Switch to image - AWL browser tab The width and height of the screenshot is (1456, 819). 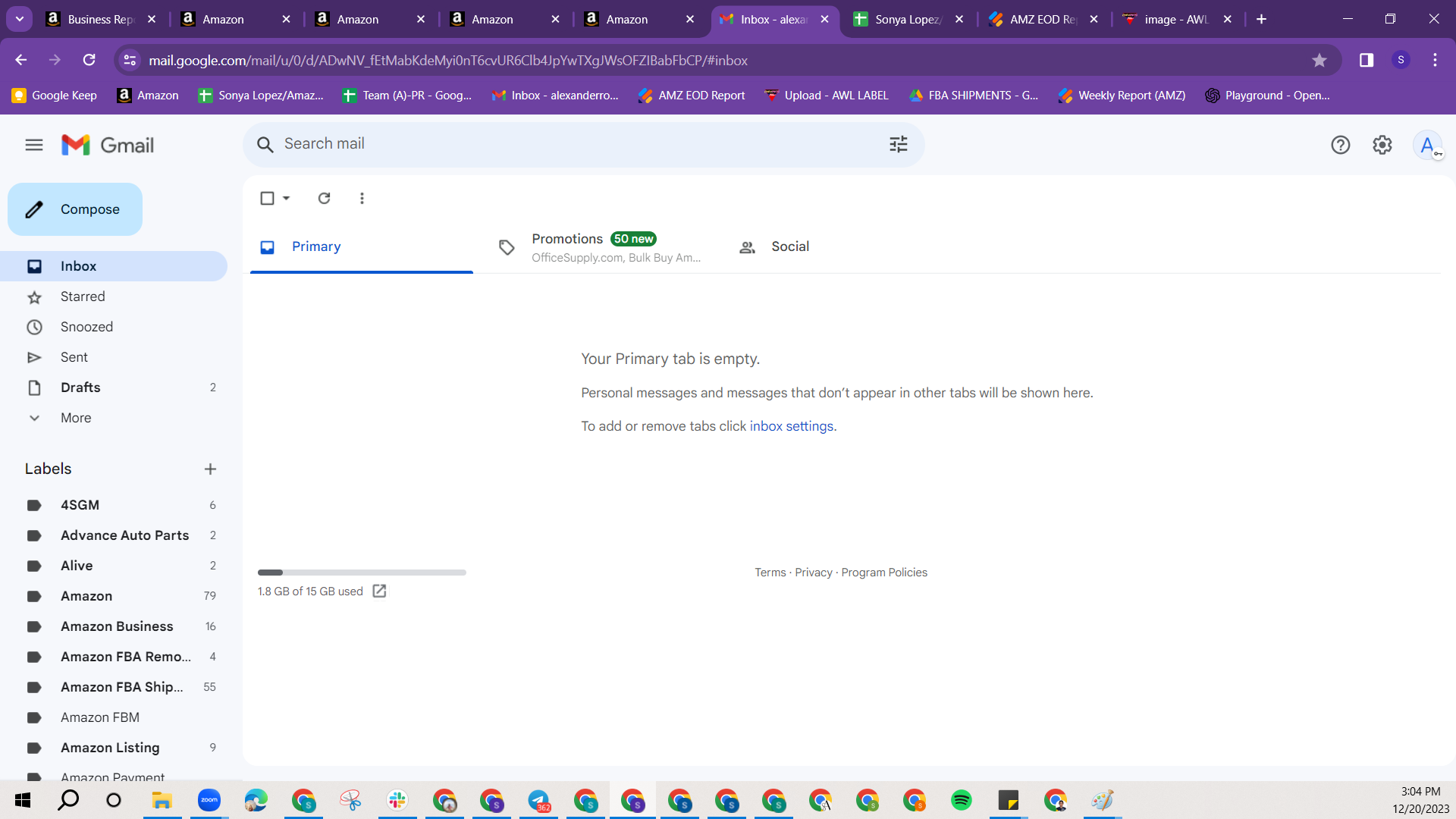coord(1178,19)
